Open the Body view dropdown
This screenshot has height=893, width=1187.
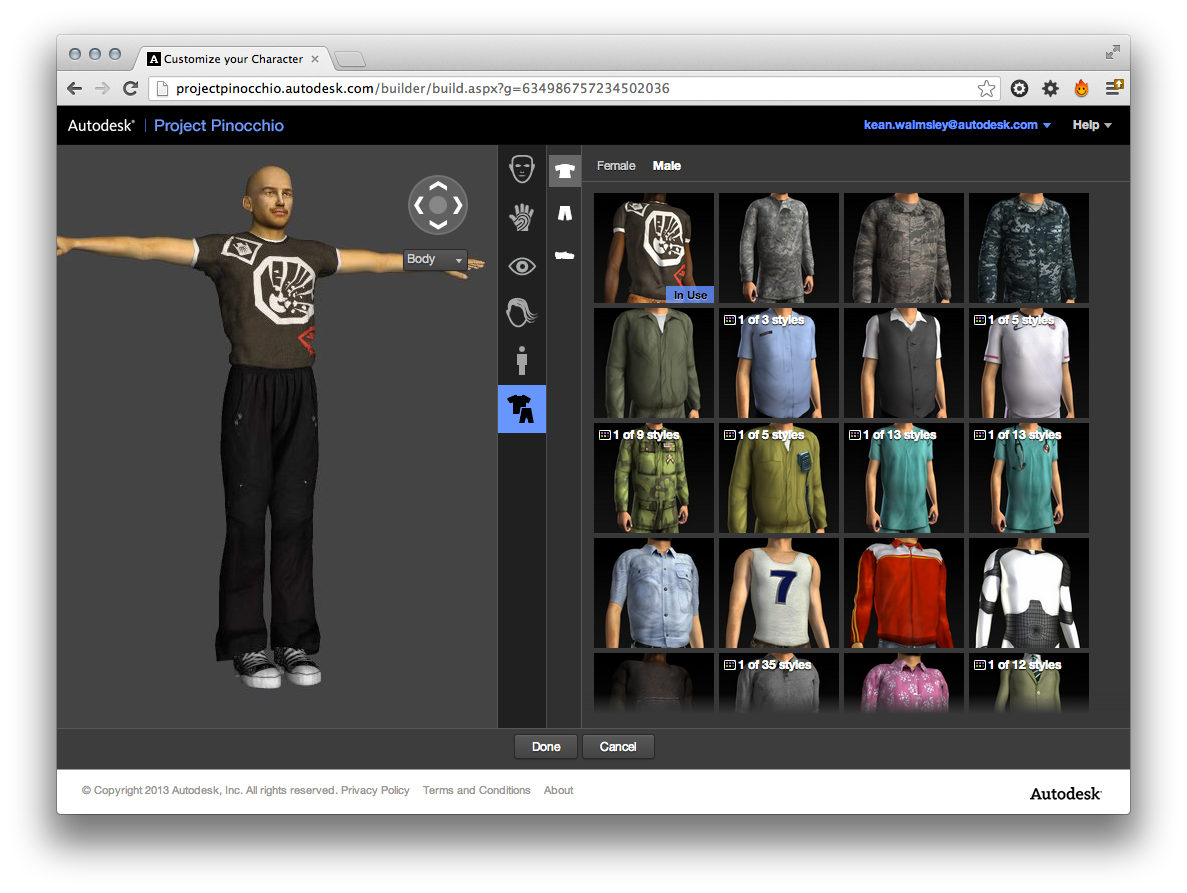[x=435, y=259]
